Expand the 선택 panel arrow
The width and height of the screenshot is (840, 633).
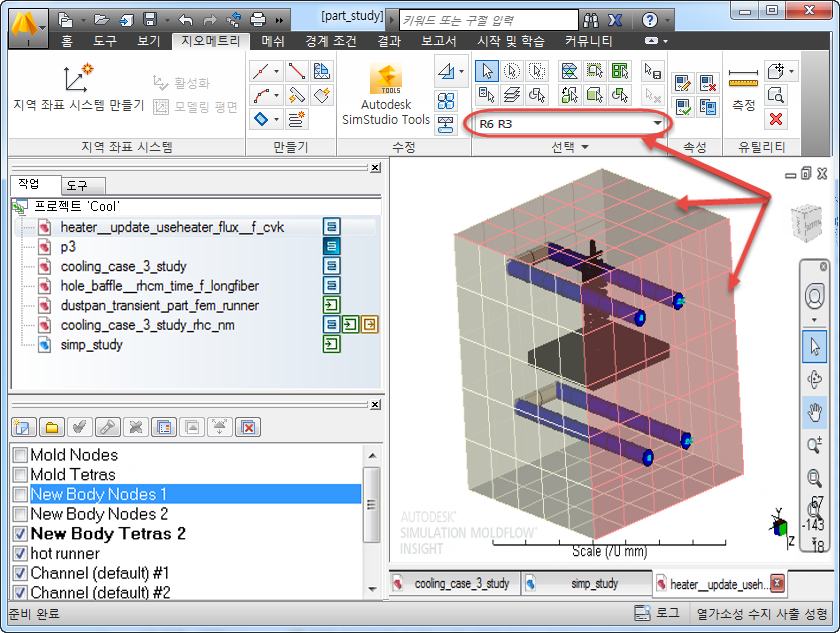[585, 147]
